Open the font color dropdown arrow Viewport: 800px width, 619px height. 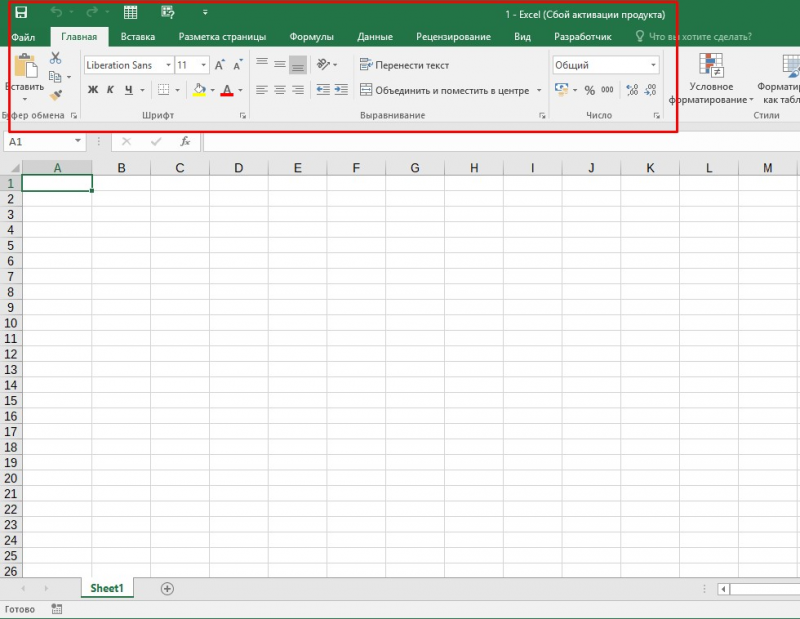240,90
